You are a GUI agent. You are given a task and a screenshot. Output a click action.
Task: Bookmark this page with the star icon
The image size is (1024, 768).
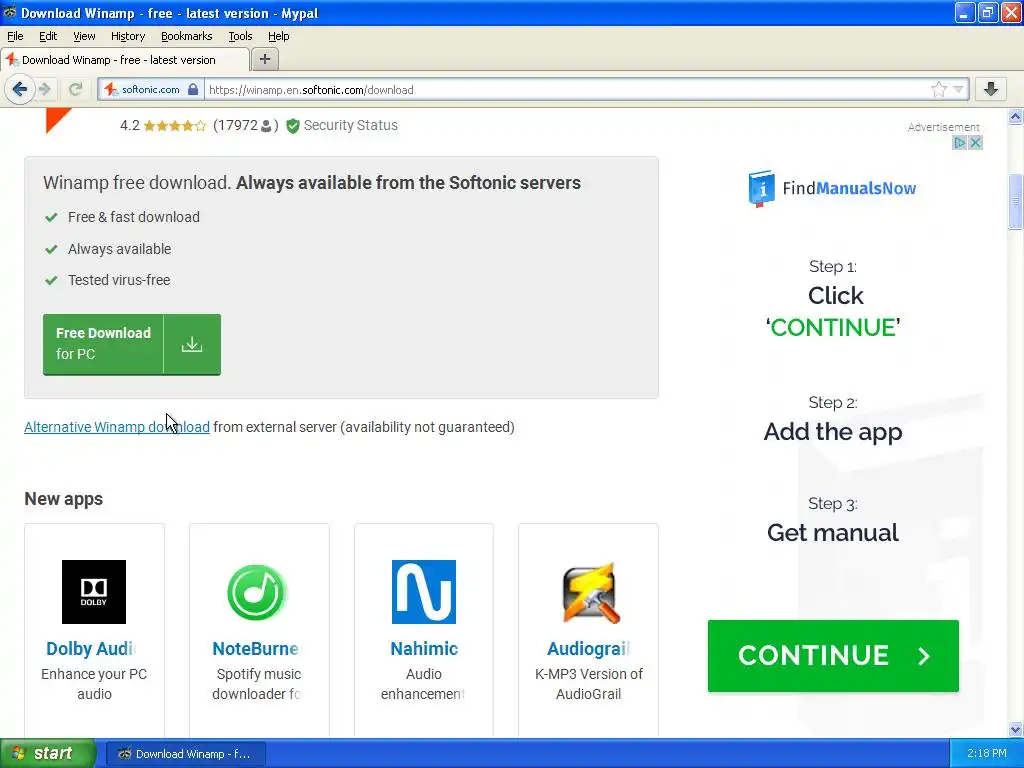pyautogui.click(x=938, y=89)
